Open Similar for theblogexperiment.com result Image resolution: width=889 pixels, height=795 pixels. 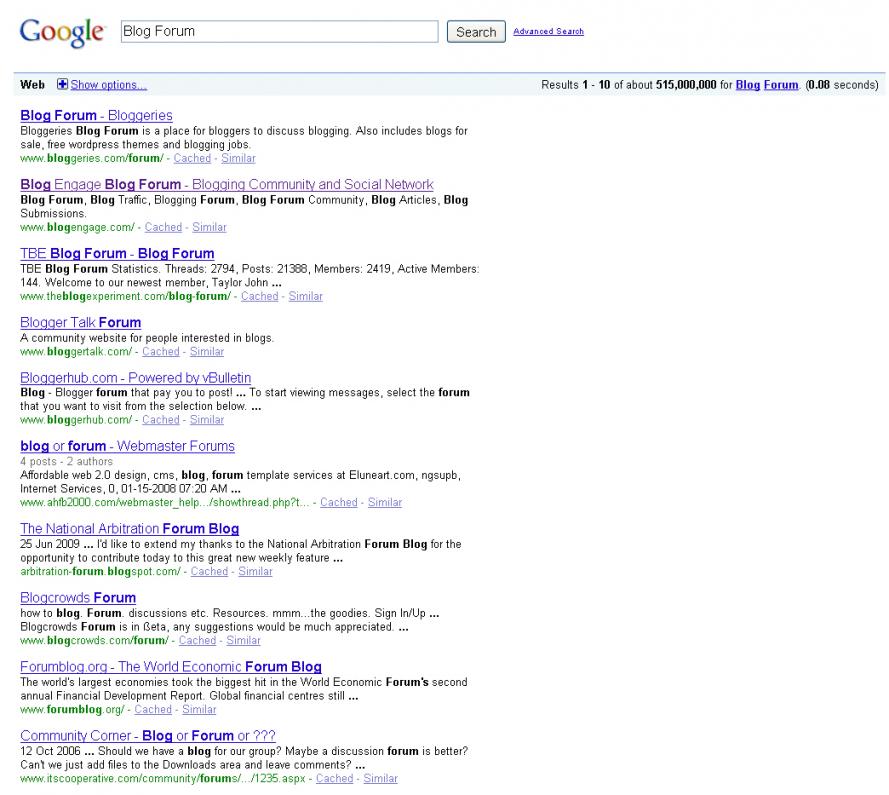click(306, 296)
